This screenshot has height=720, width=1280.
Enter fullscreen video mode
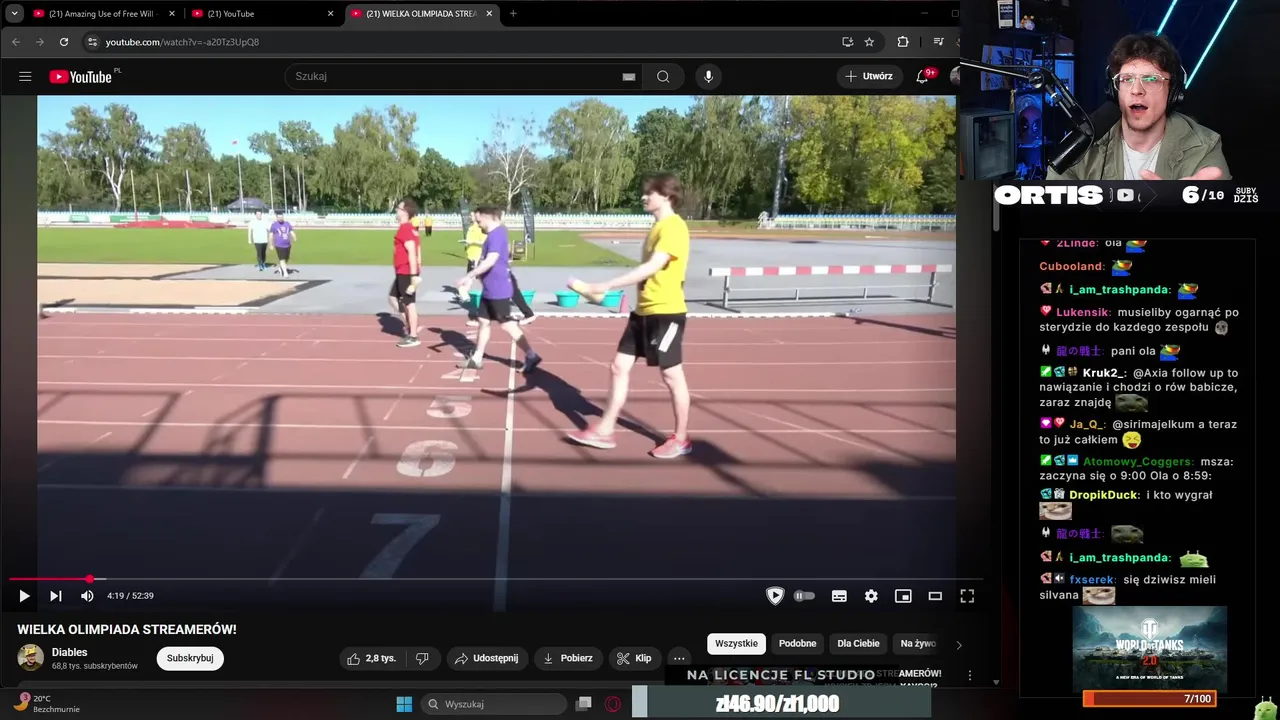coord(967,596)
